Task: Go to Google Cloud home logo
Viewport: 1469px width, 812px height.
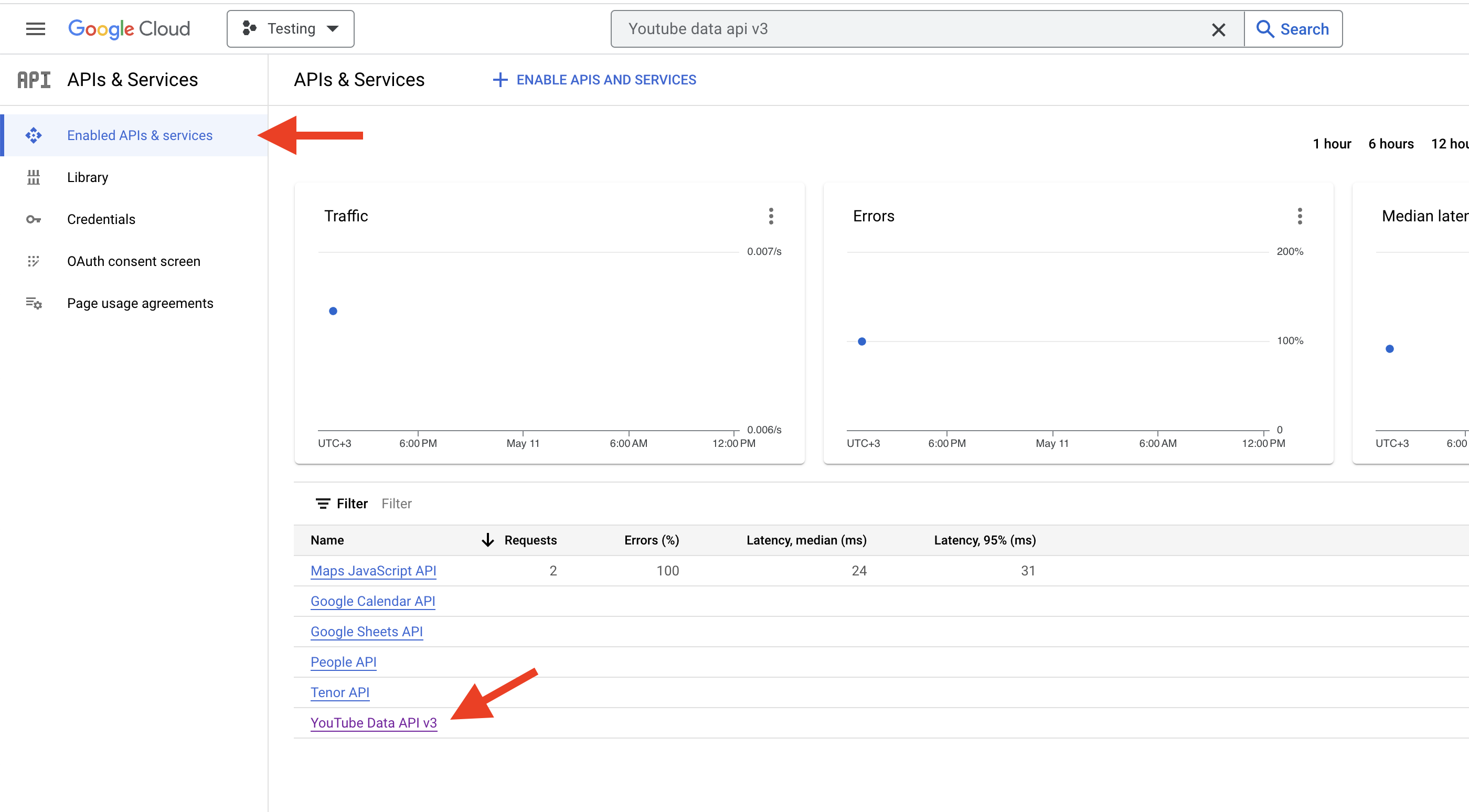Action: (129, 28)
